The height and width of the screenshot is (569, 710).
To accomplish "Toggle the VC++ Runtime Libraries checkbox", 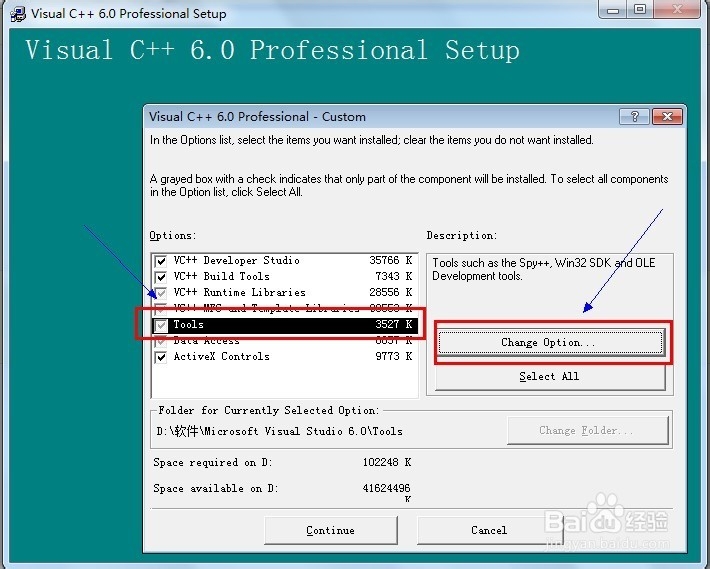I will coord(161,293).
